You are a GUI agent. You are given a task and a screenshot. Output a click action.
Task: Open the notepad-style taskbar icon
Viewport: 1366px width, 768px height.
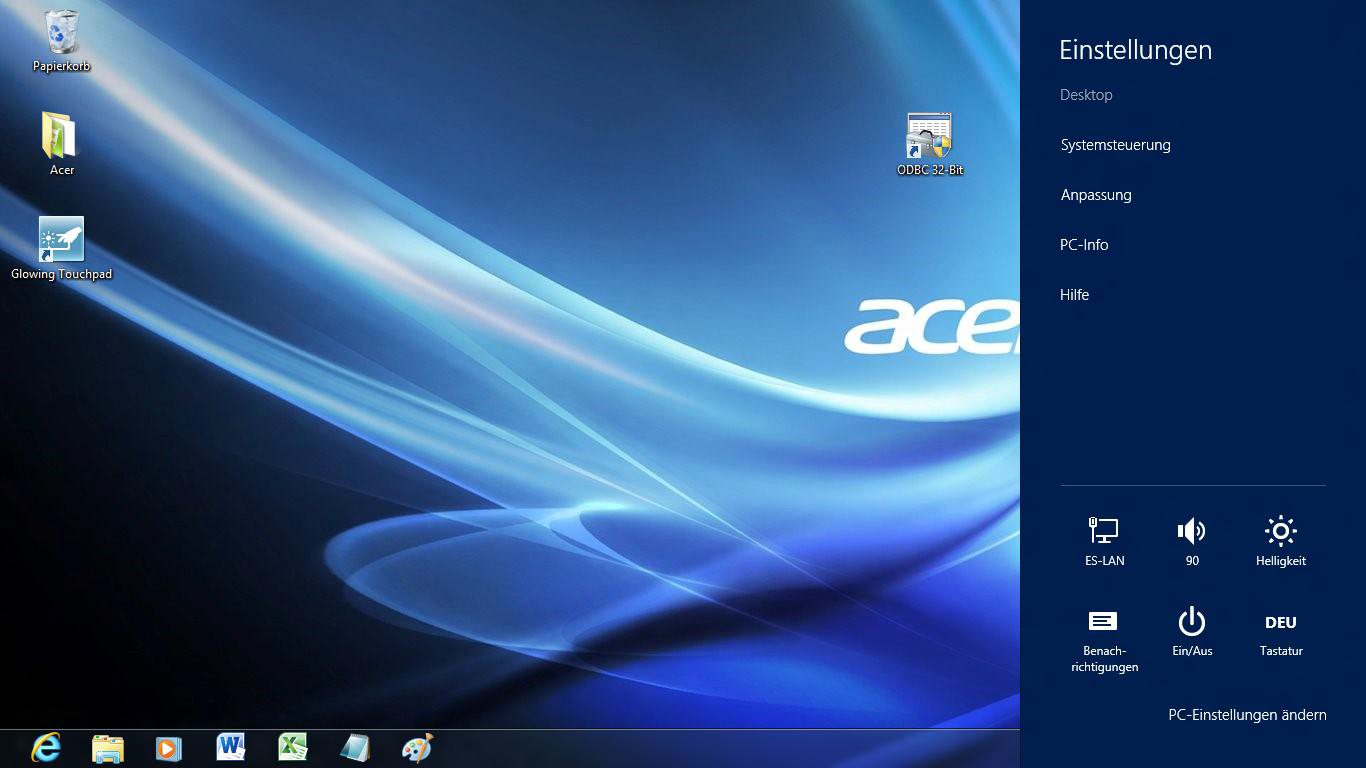355,748
